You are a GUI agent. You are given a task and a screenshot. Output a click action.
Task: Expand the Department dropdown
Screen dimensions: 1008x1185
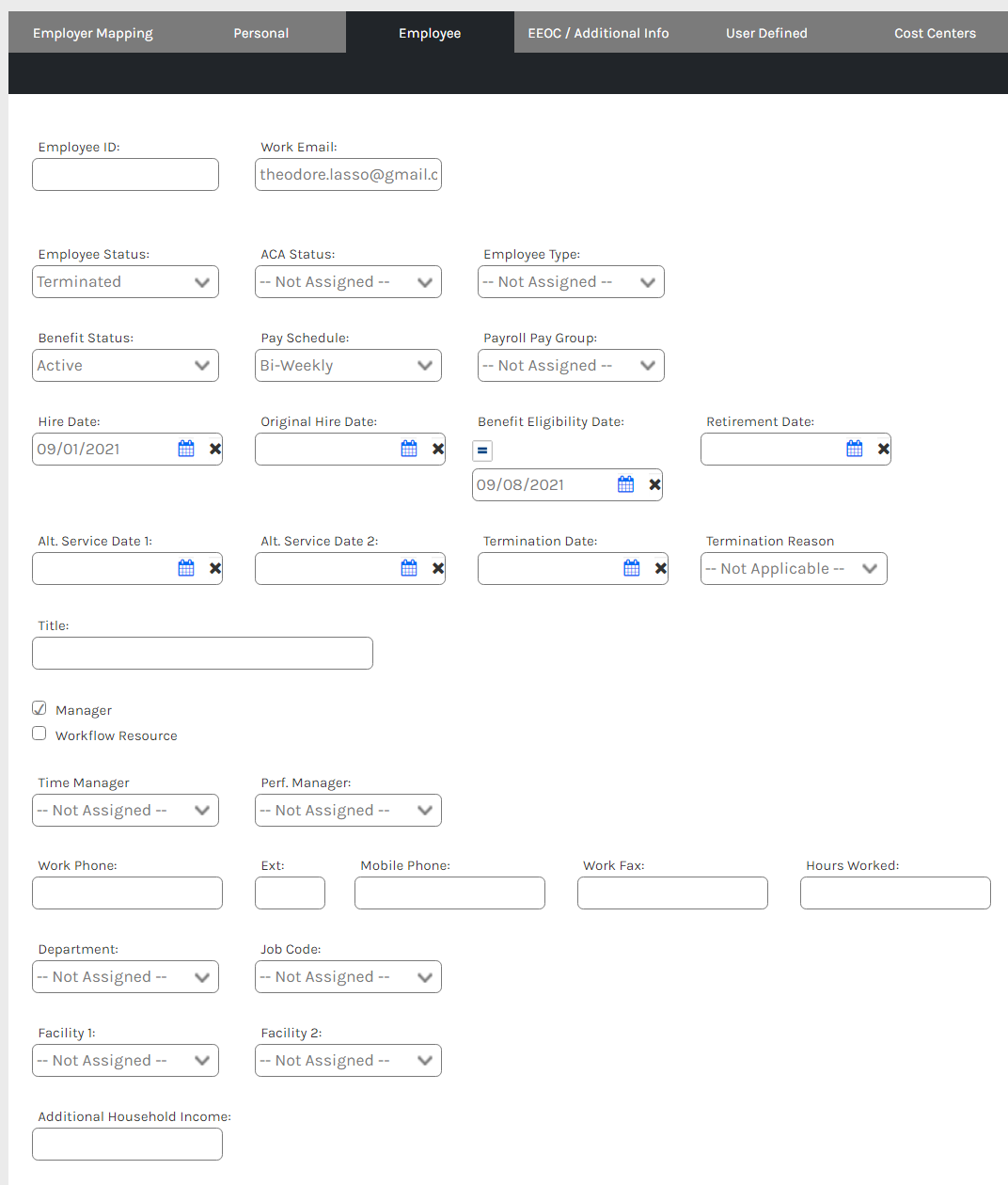[125, 977]
